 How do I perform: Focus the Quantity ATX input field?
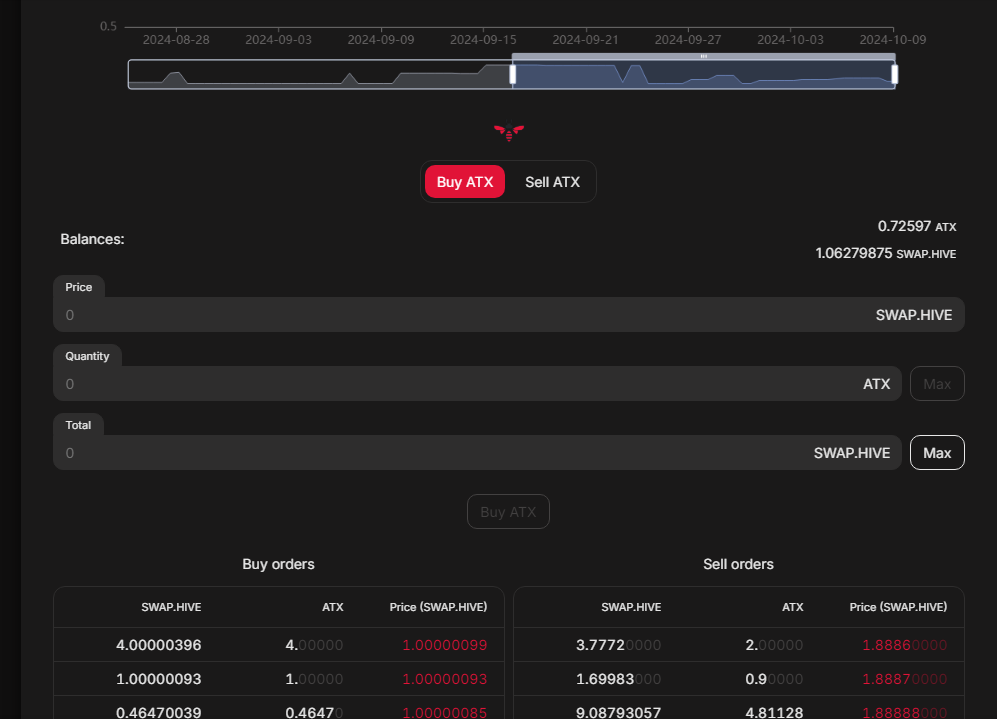pyautogui.click(x=477, y=384)
